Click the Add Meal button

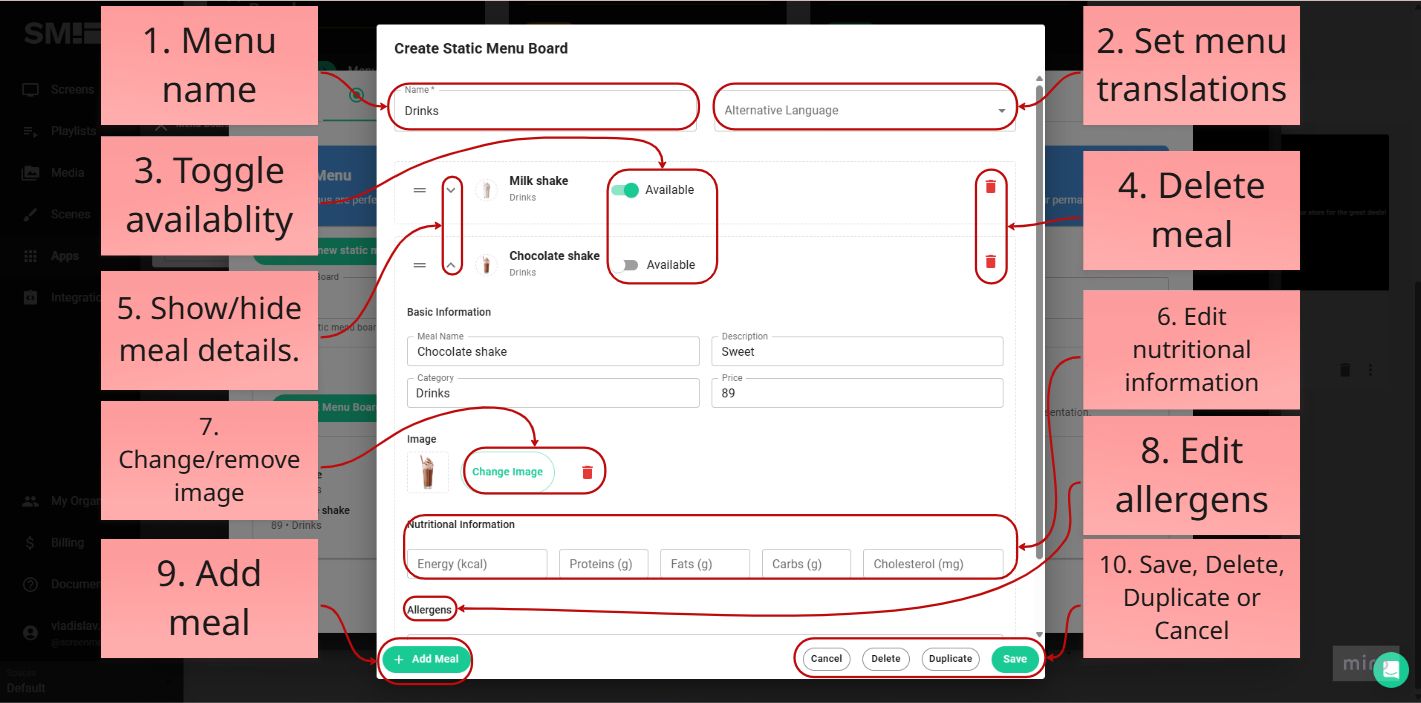pyautogui.click(x=426, y=659)
